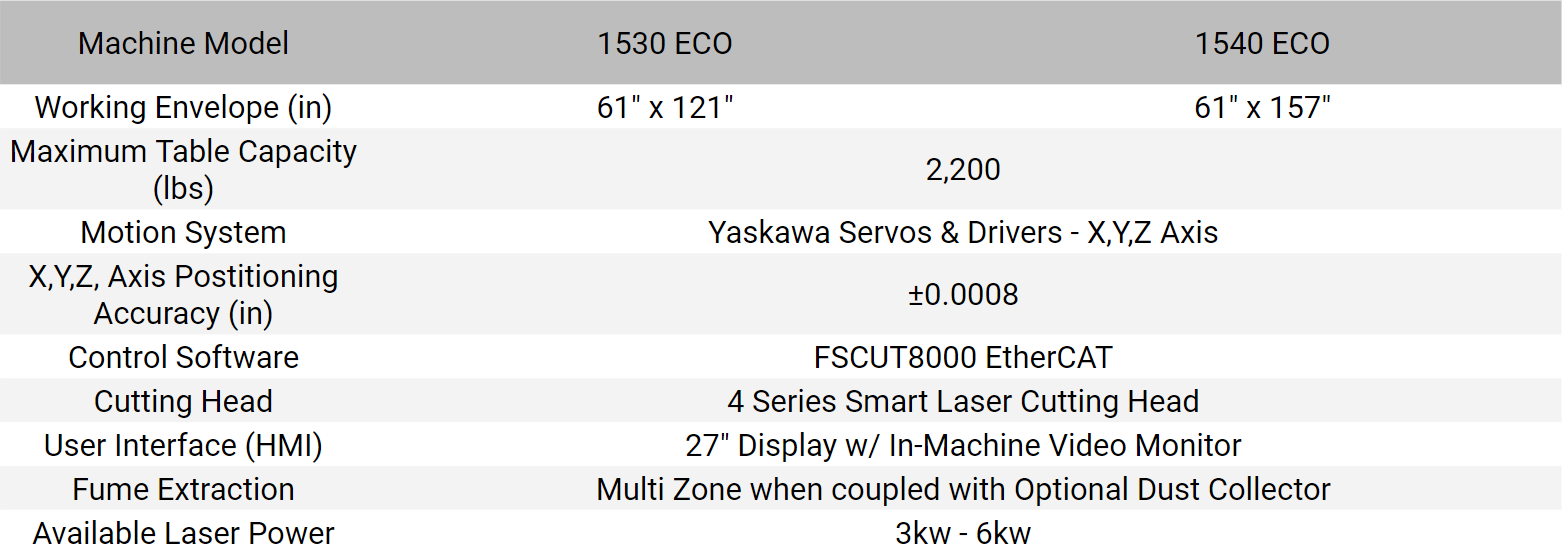Select the 3kw - 6kw laser power value
Image resolution: width=1563 pixels, height=557 pixels.
click(963, 533)
